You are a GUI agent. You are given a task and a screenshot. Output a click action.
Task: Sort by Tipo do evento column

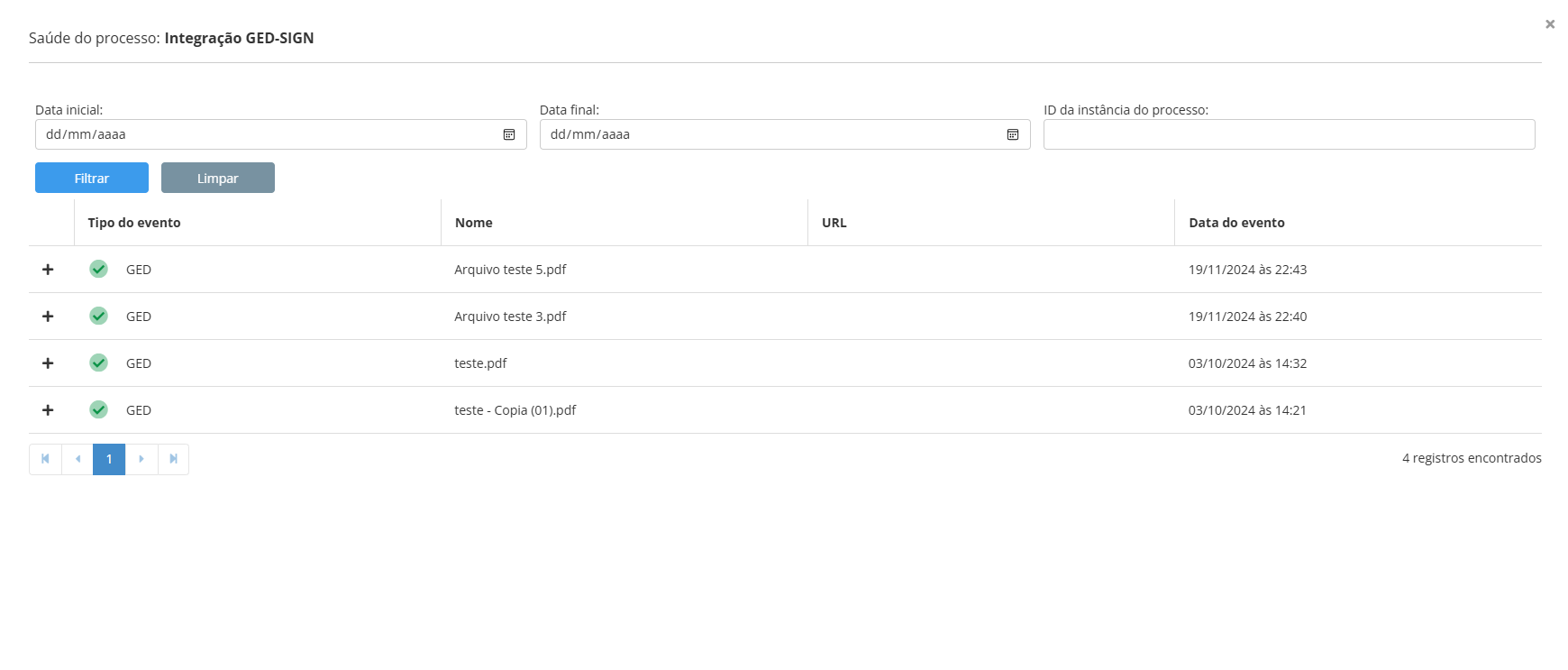coord(134,223)
